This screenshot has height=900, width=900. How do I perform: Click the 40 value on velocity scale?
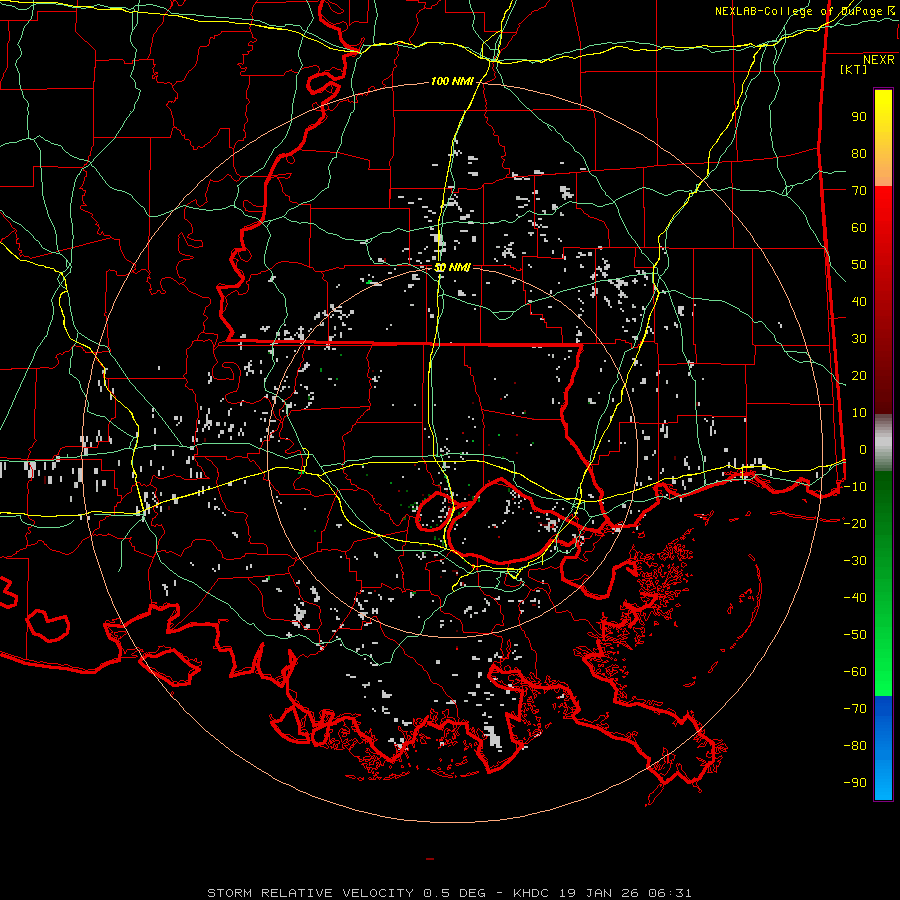click(x=859, y=301)
